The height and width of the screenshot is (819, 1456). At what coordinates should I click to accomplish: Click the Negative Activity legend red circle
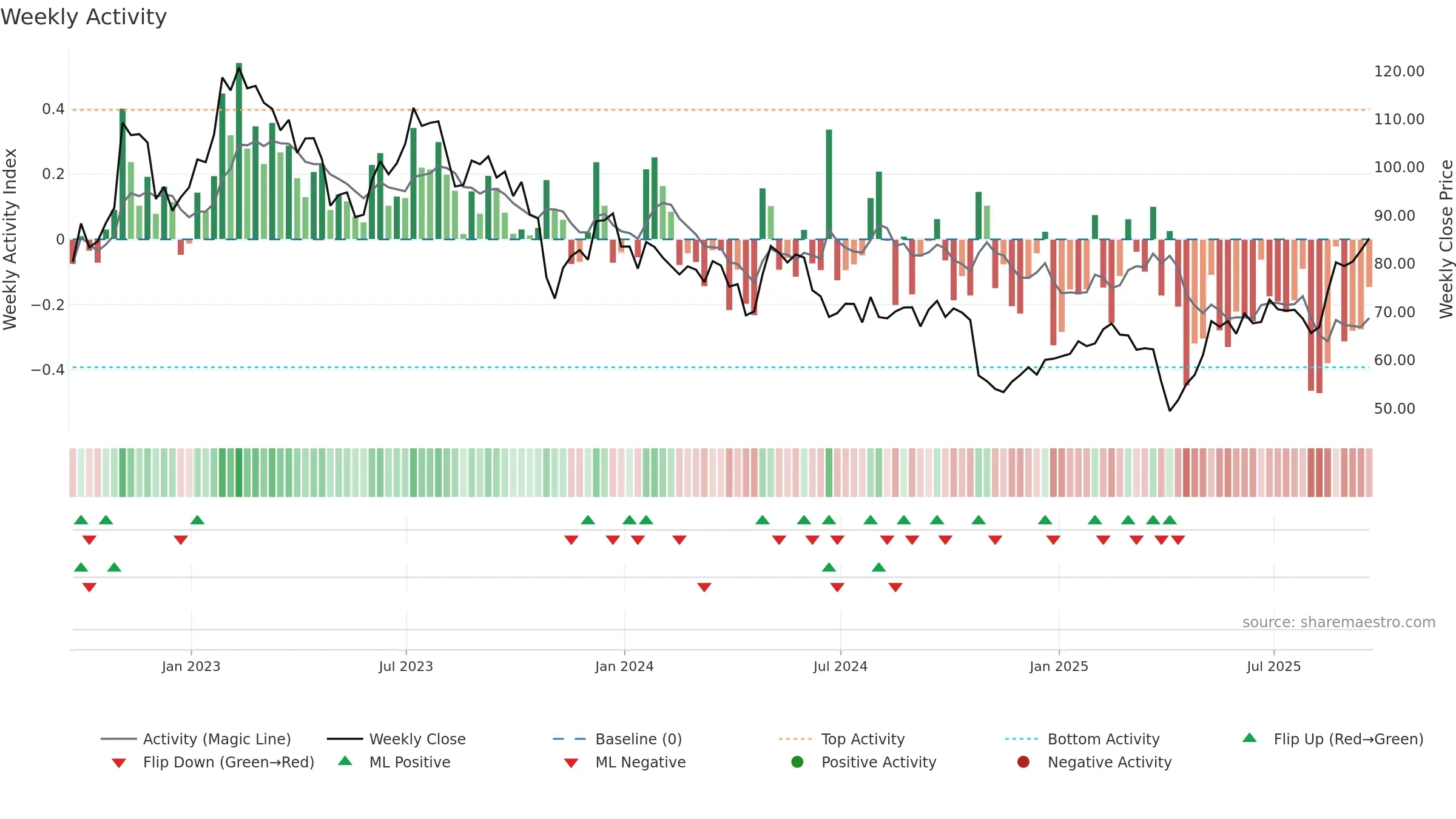point(1023,761)
